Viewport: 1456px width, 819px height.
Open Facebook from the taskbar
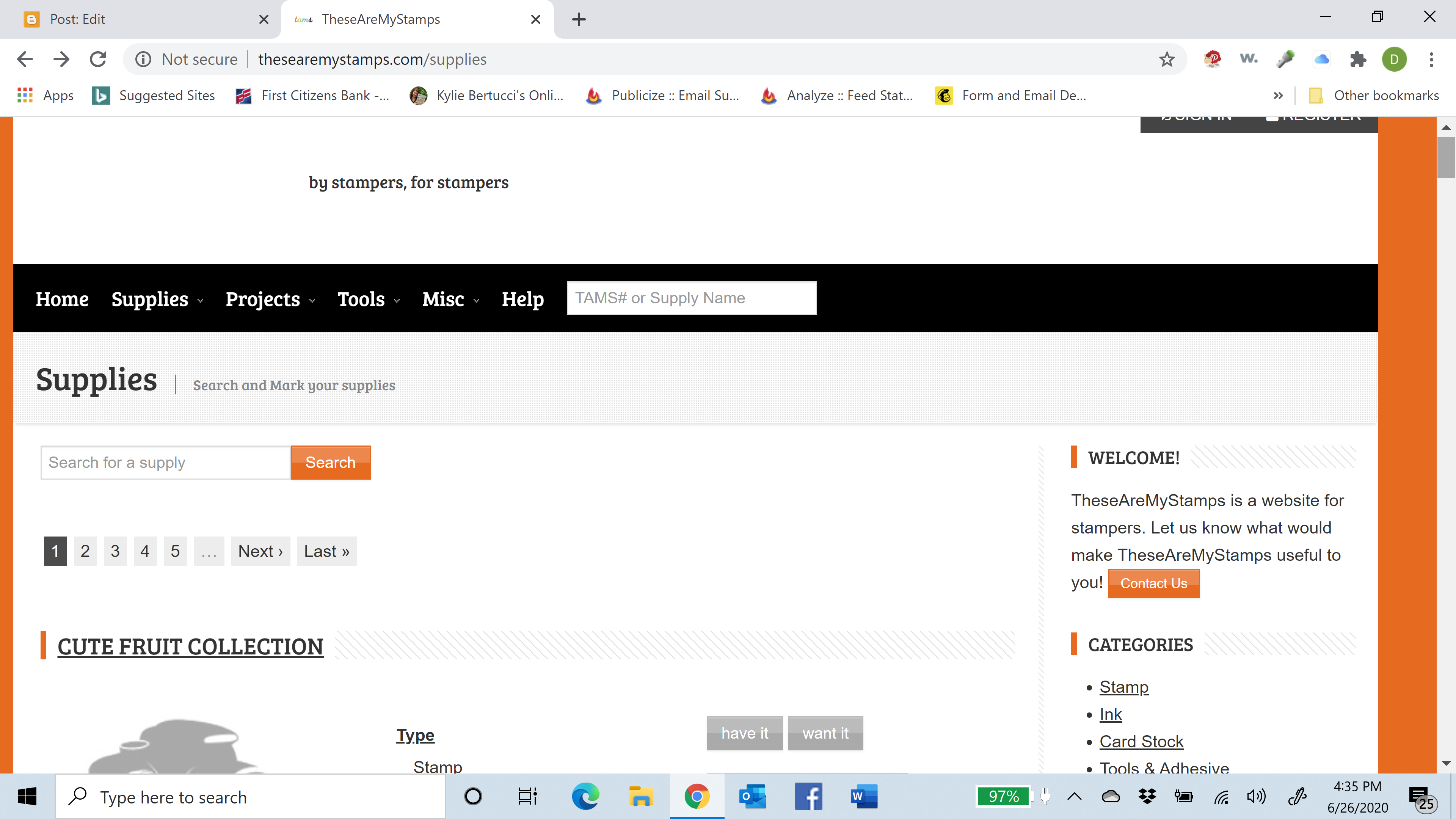[808, 796]
